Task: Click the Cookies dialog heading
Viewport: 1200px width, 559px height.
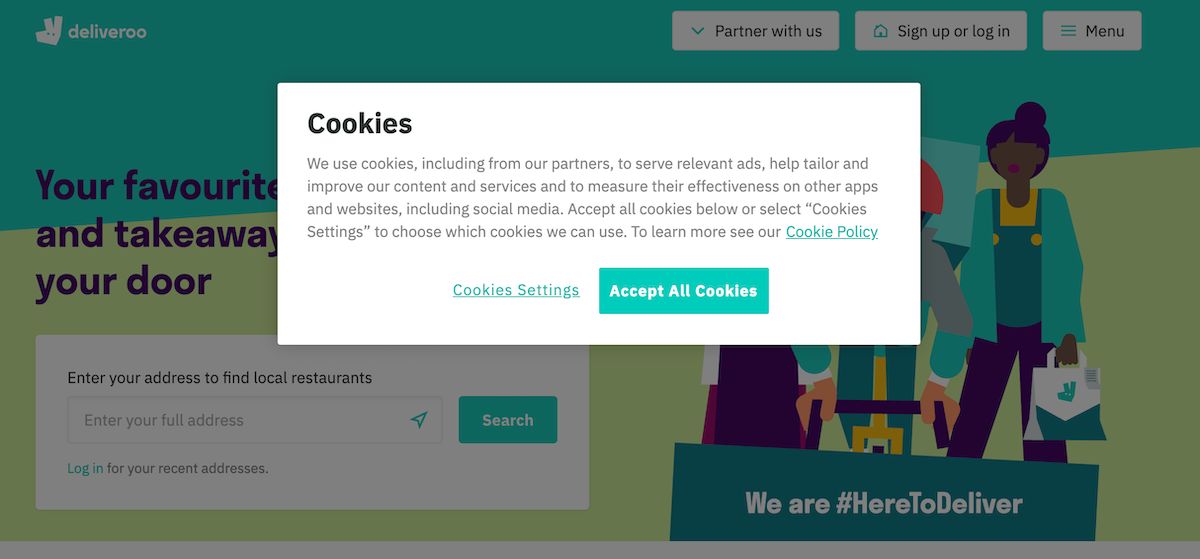Action: 360,123
